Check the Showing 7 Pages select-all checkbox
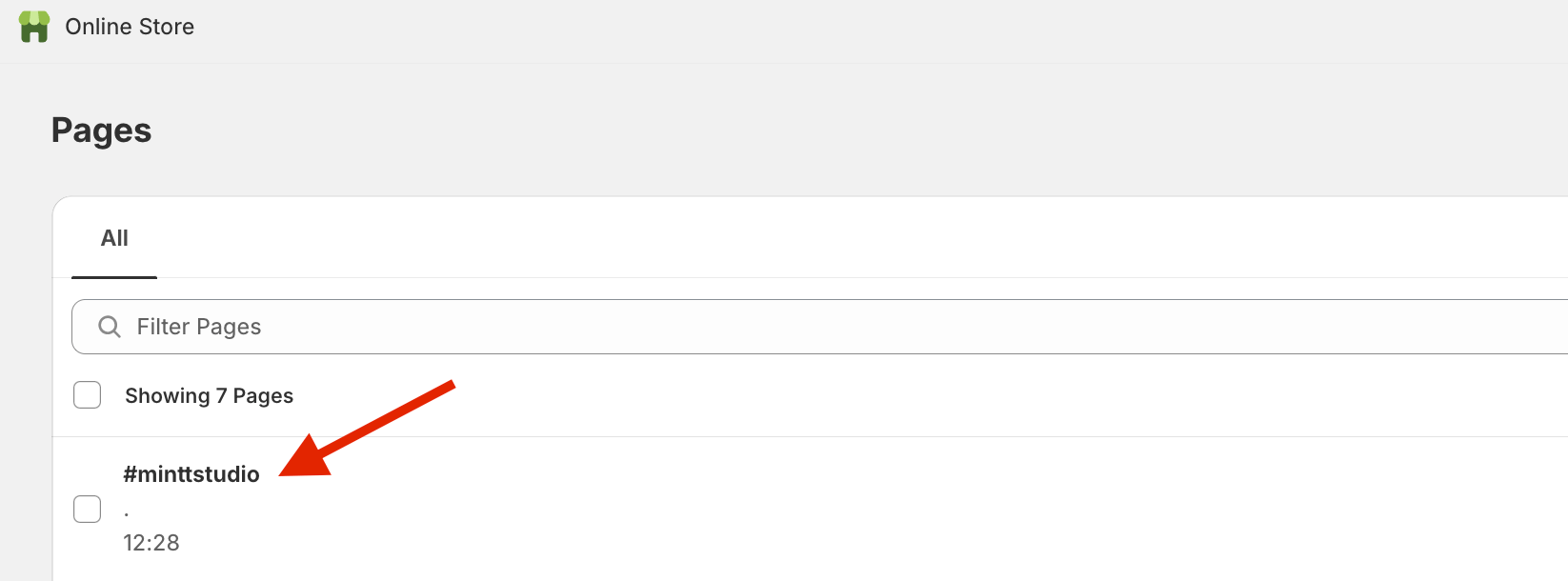The image size is (1568, 581). [x=87, y=394]
